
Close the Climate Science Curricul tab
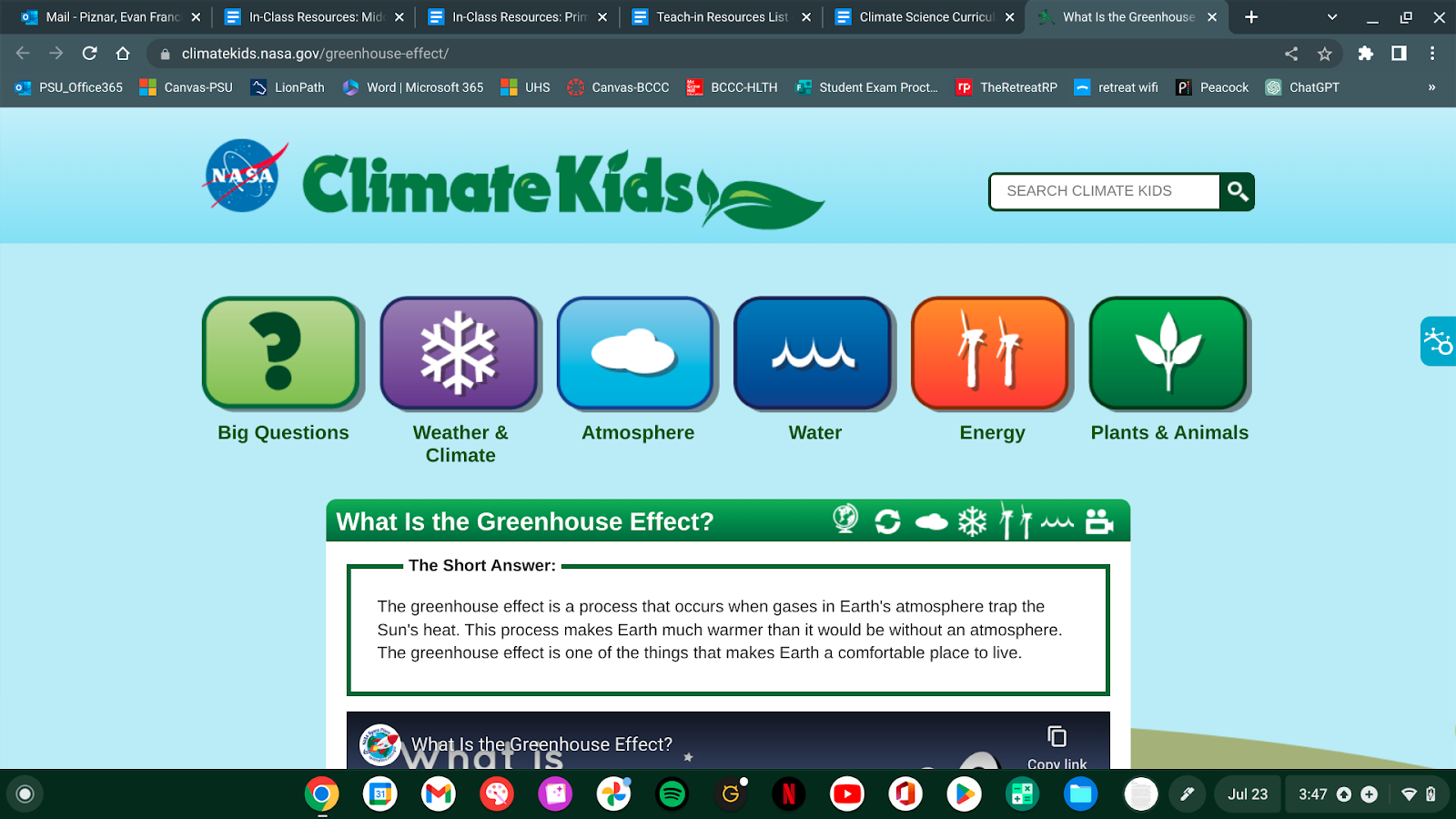pos(1009,17)
